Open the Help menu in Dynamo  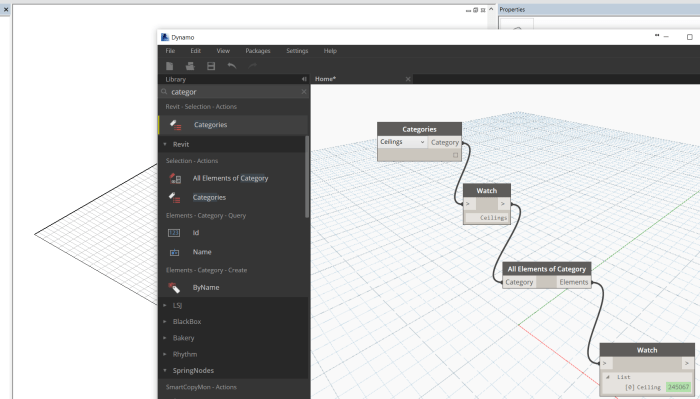(330, 51)
